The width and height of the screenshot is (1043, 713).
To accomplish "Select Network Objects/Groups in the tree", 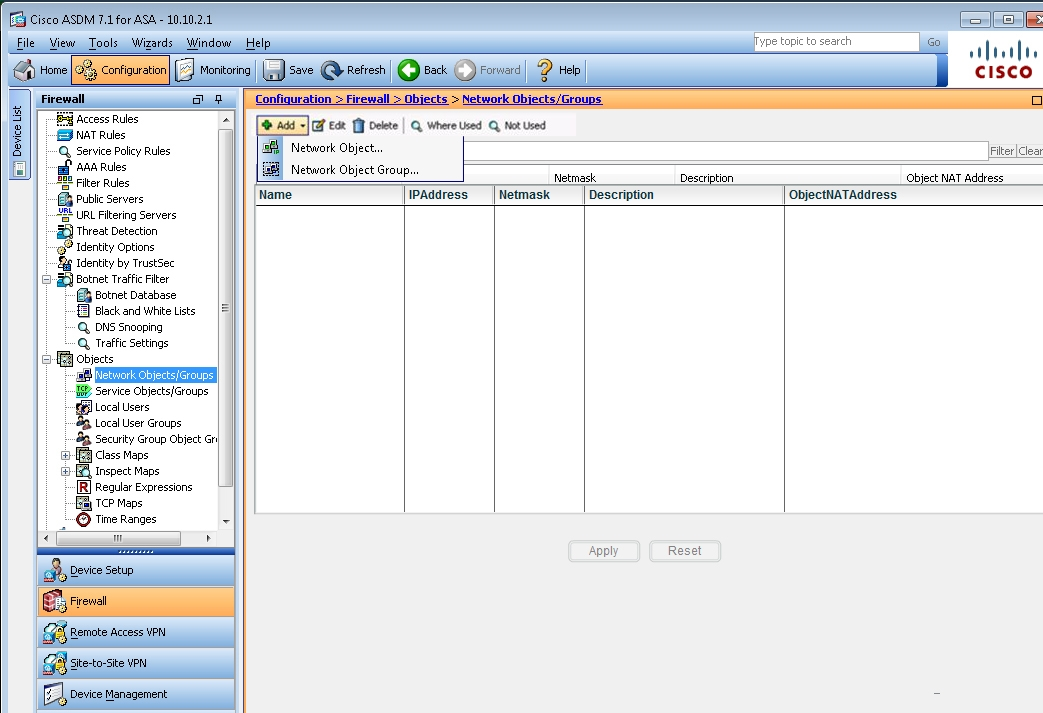I will tap(154, 375).
